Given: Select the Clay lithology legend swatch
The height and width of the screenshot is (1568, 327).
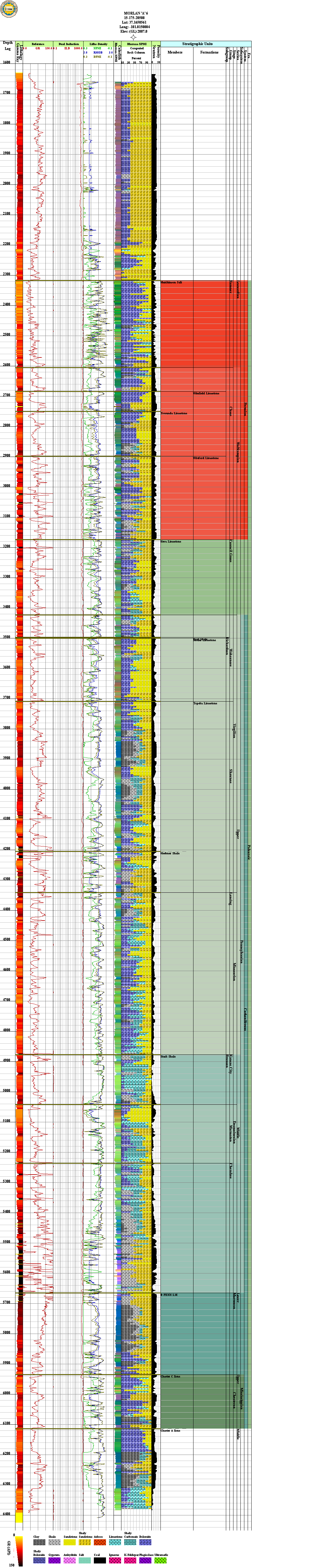Looking at the screenshot, I should (x=39, y=1542).
